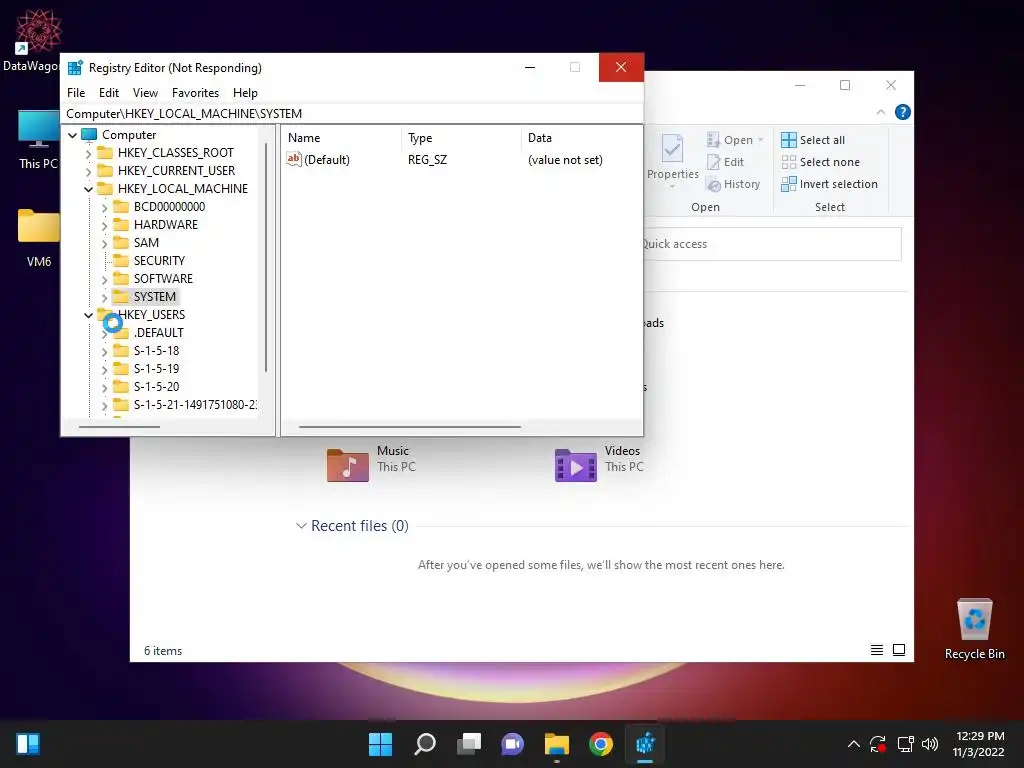Open File menu in Registry Editor
This screenshot has width=1024, height=768.
tap(76, 93)
